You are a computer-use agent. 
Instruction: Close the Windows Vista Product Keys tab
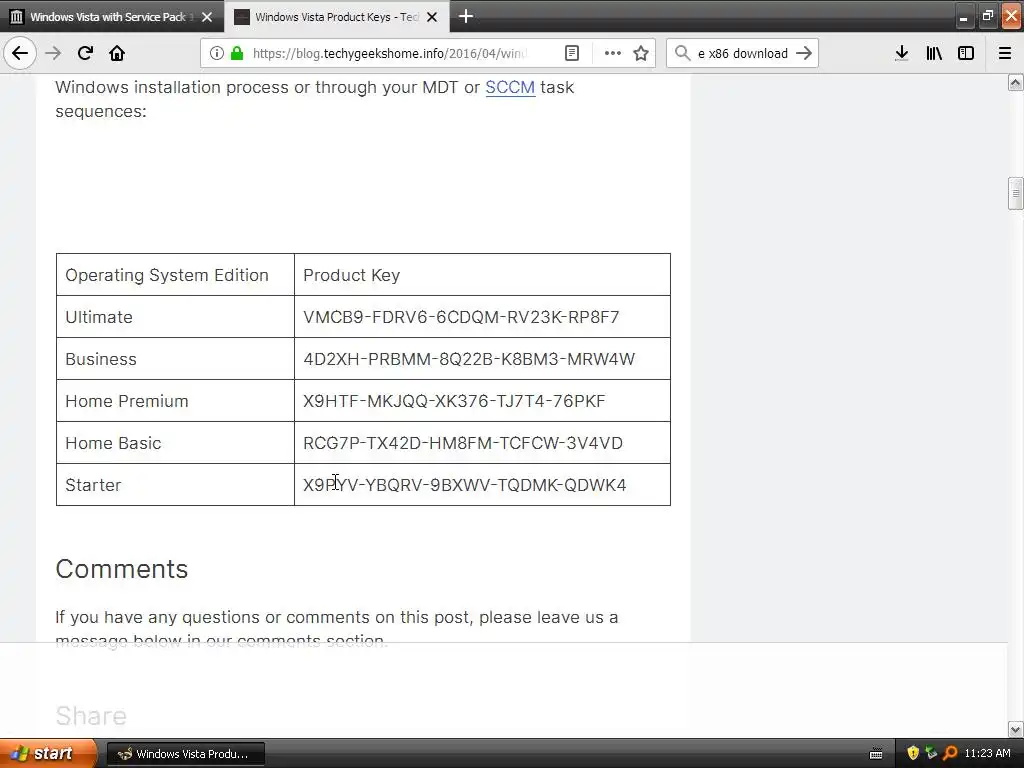pyautogui.click(x=432, y=17)
